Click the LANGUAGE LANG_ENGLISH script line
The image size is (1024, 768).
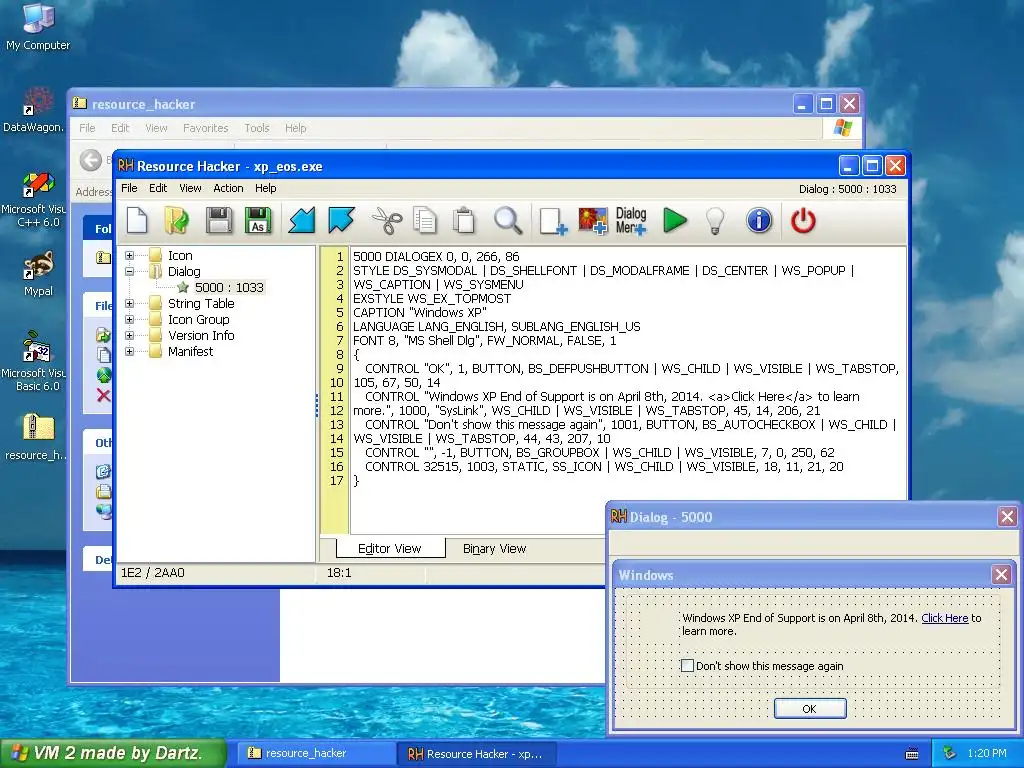(x=496, y=327)
